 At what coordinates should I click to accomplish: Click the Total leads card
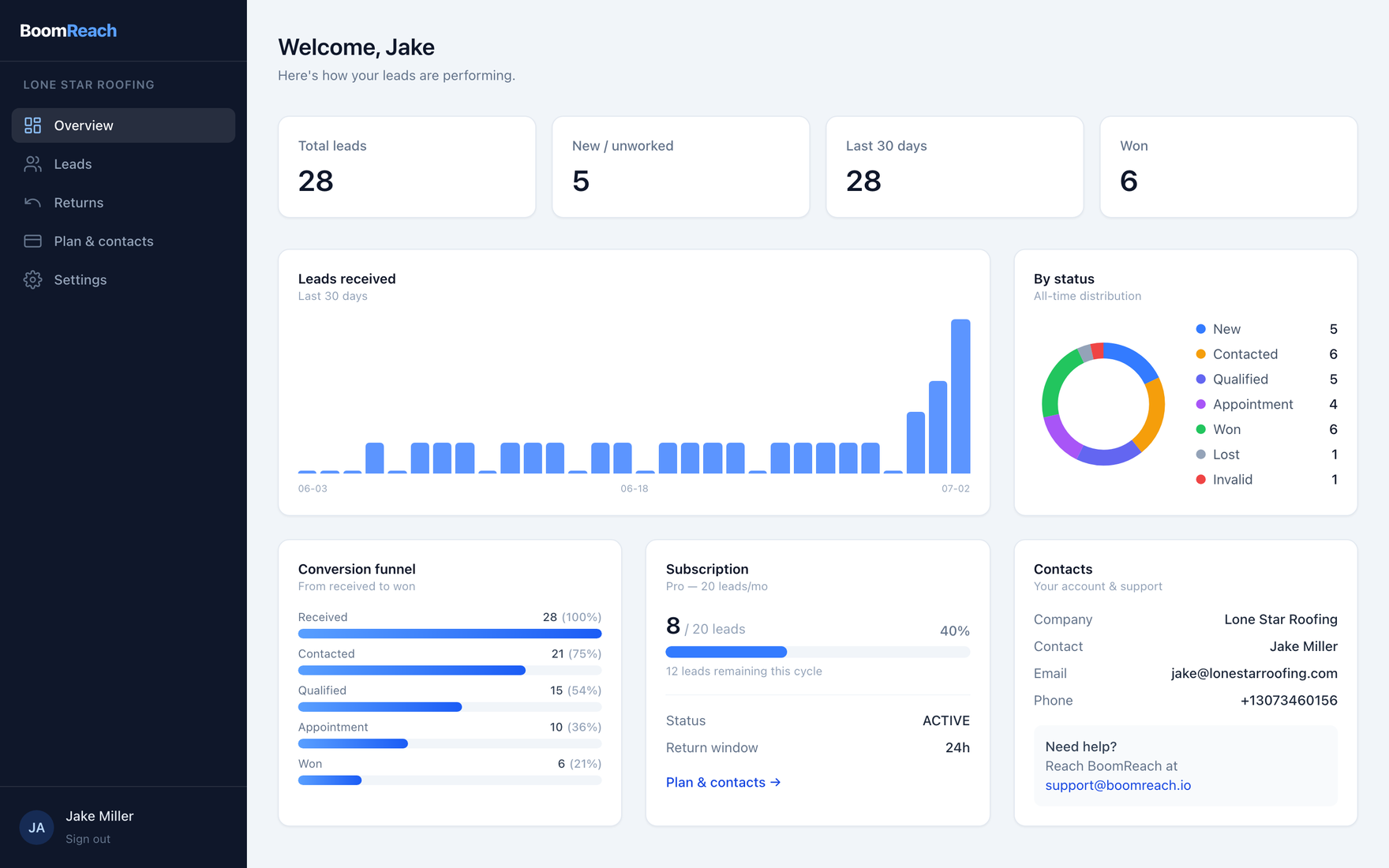[x=407, y=167]
